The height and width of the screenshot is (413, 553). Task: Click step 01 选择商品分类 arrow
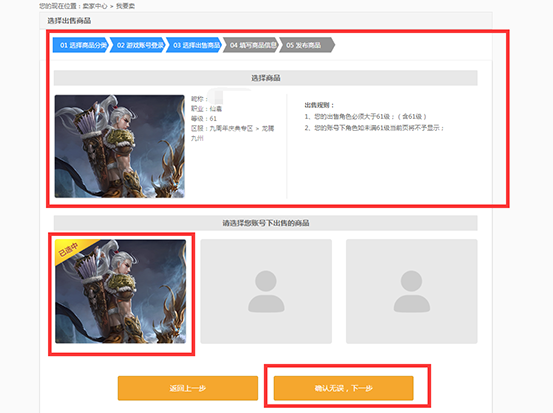pyautogui.click(x=81, y=45)
